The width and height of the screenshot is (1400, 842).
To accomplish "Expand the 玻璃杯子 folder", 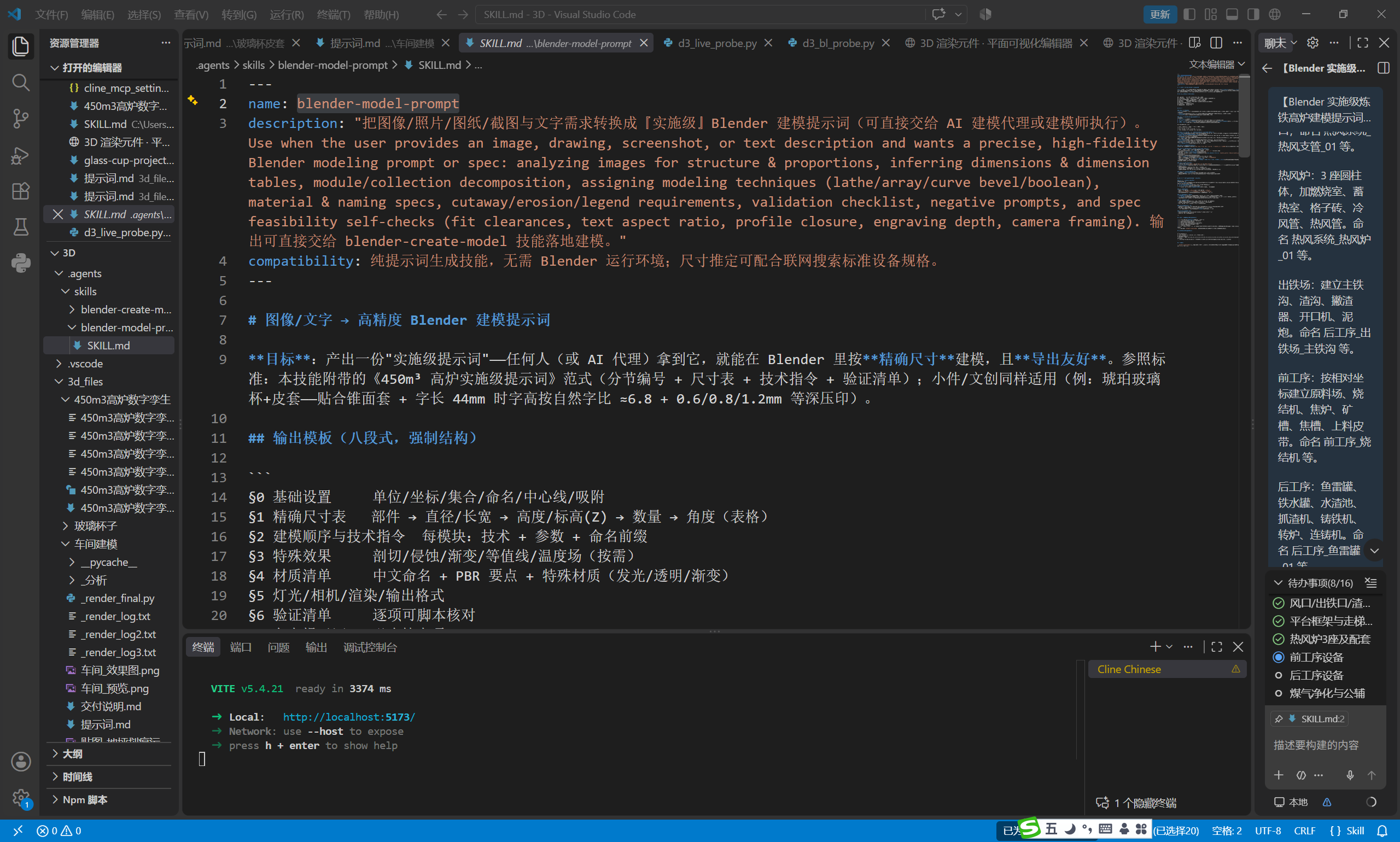I will click(65, 526).
